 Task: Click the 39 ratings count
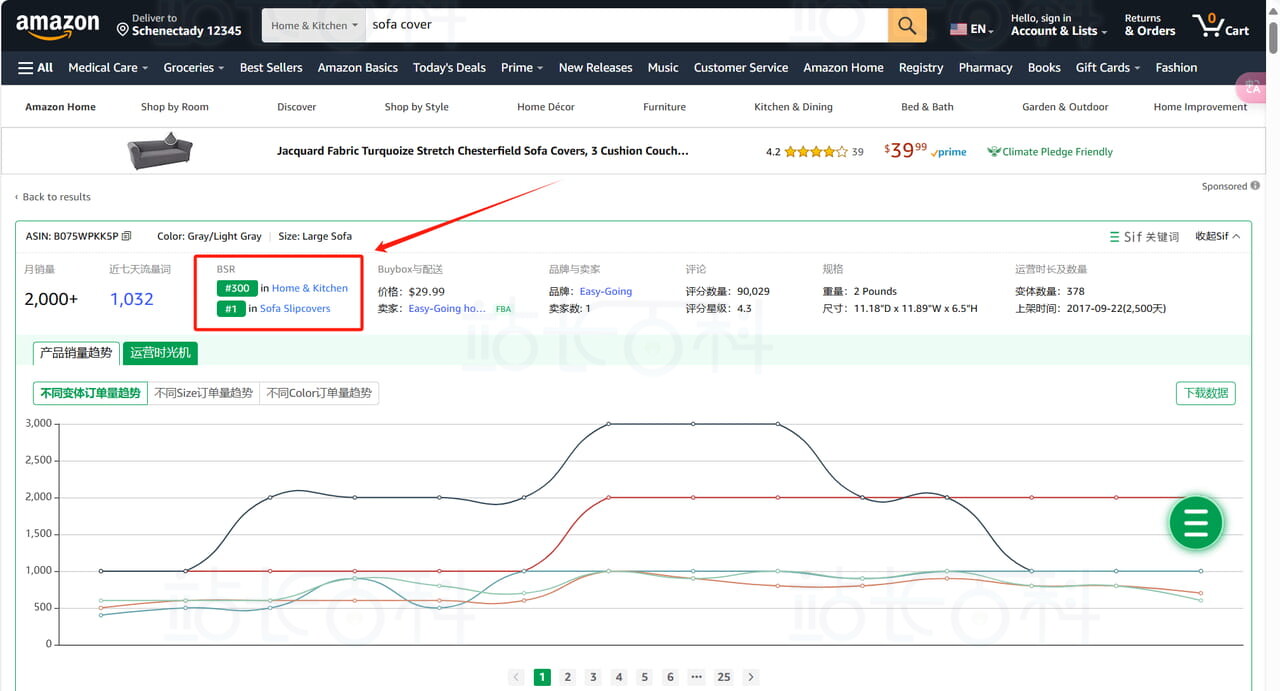pyautogui.click(x=858, y=152)
